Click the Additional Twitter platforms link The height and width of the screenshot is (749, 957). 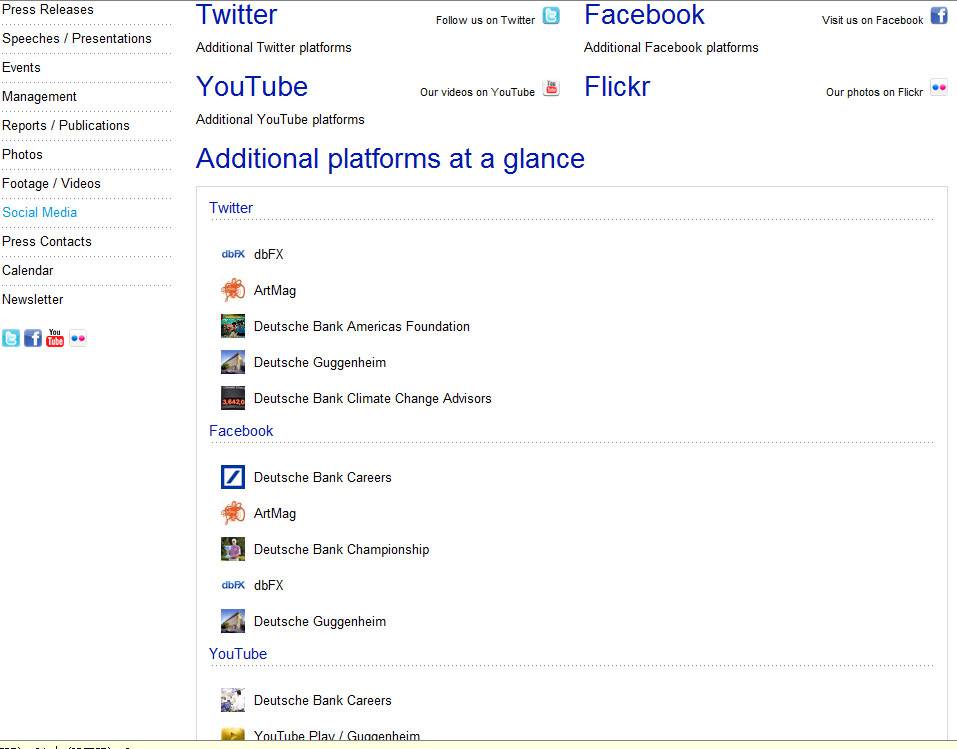point(273,47)
